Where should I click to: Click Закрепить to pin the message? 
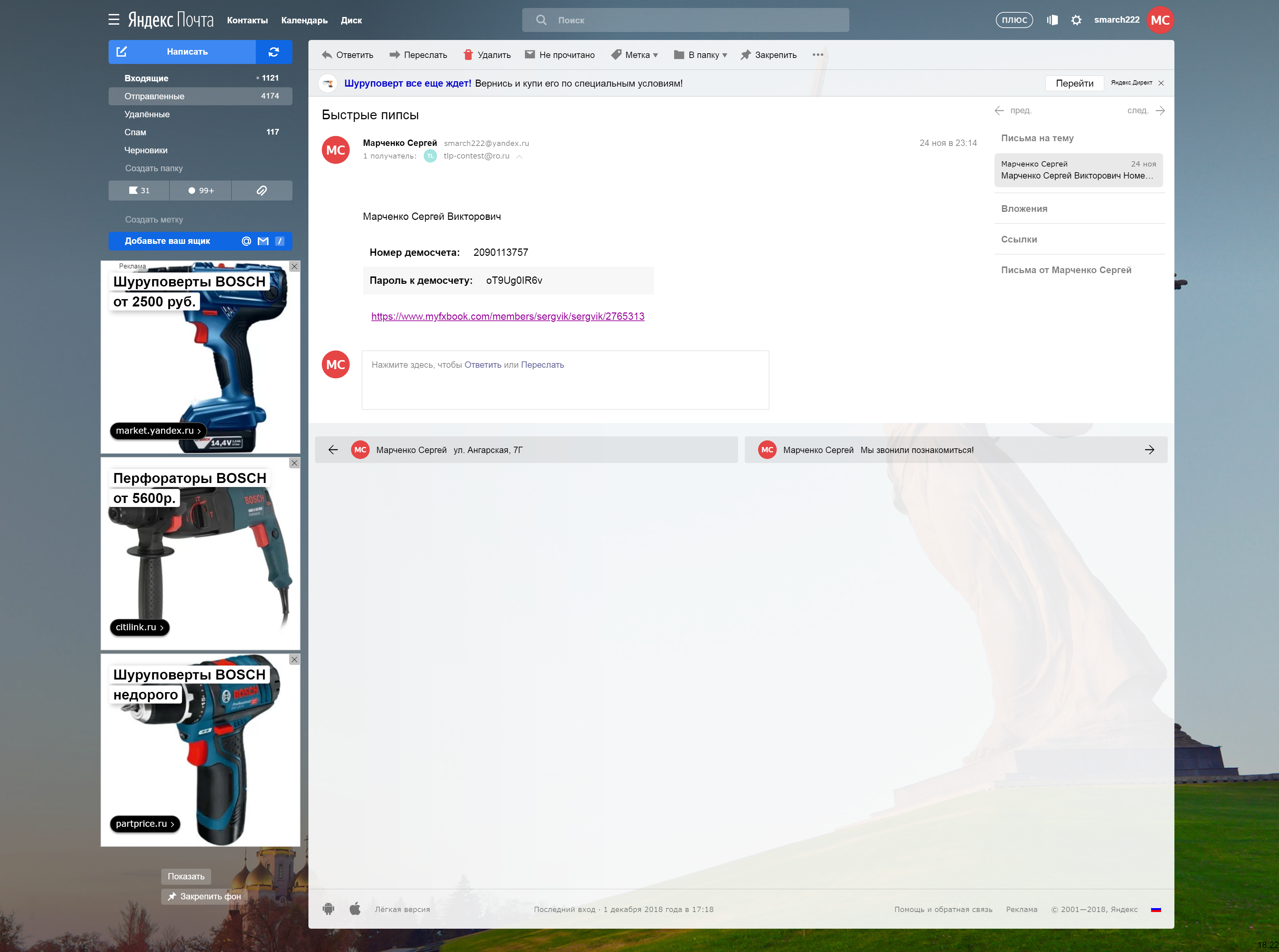[768, 55]
